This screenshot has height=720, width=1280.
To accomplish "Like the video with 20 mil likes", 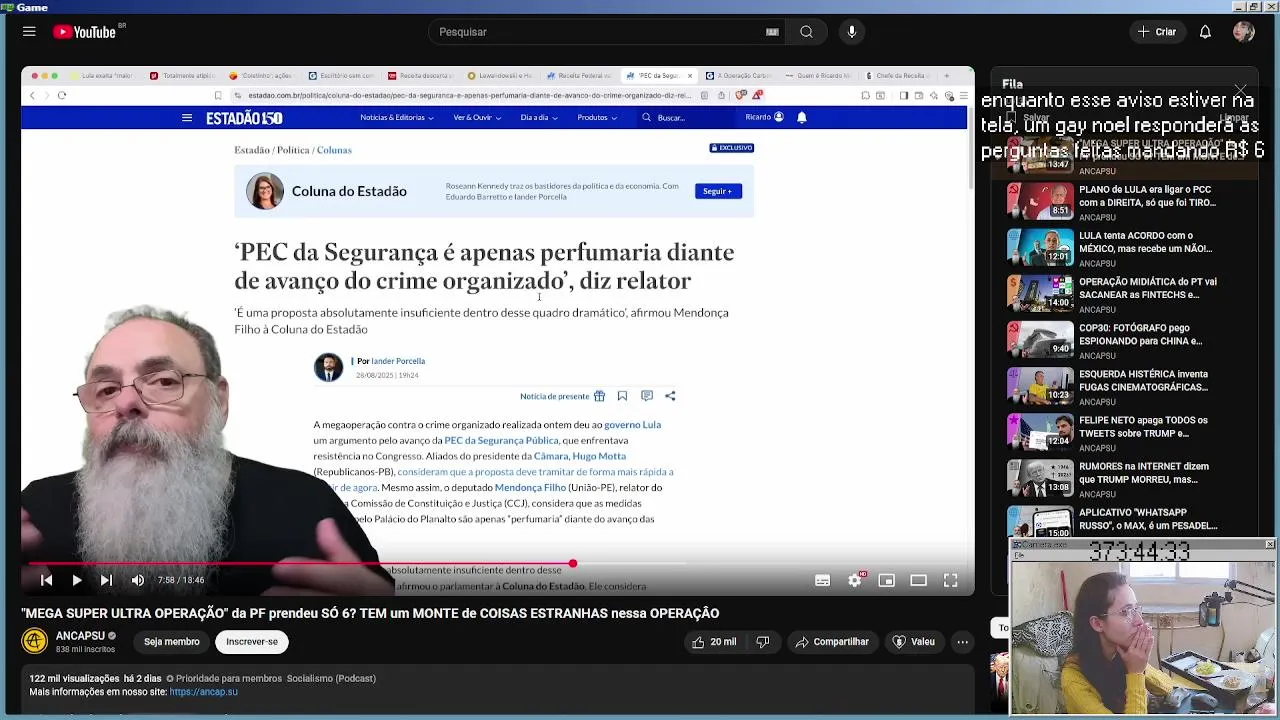I will pyautogui.click(x=714, y=642).
